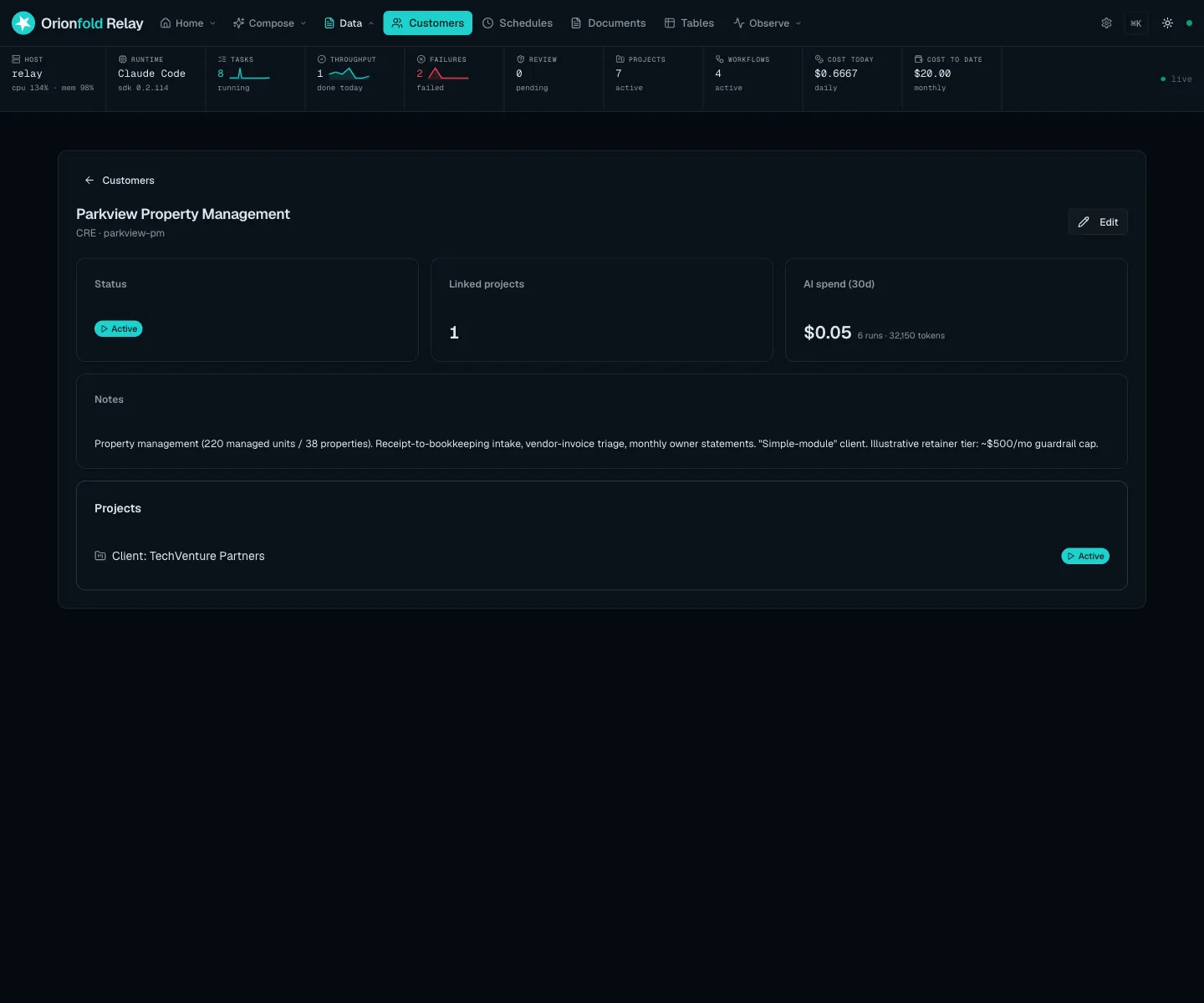This screenshot has width=1204, height=1003.
Task: Open settings gear icon
Action: [x=1106, y=23]
